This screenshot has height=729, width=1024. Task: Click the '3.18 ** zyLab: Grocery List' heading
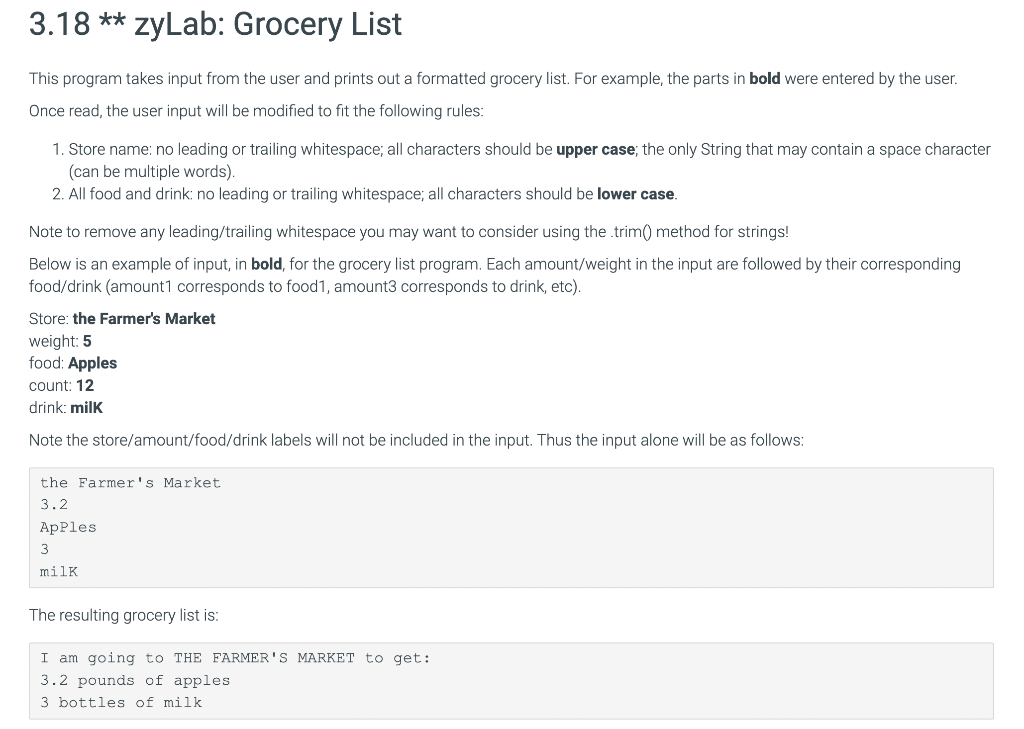pyautogui.click(x=216, y=24)
